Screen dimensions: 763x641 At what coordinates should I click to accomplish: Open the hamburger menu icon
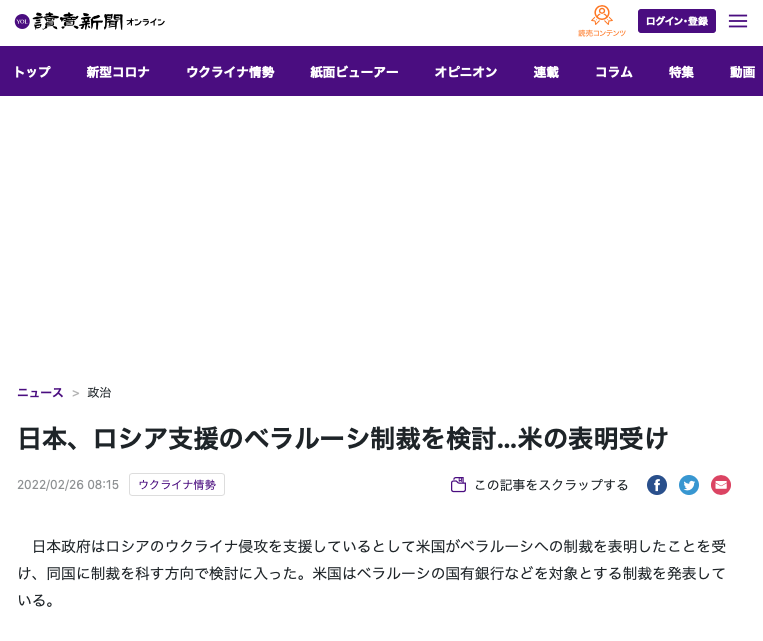pos(738,21)
